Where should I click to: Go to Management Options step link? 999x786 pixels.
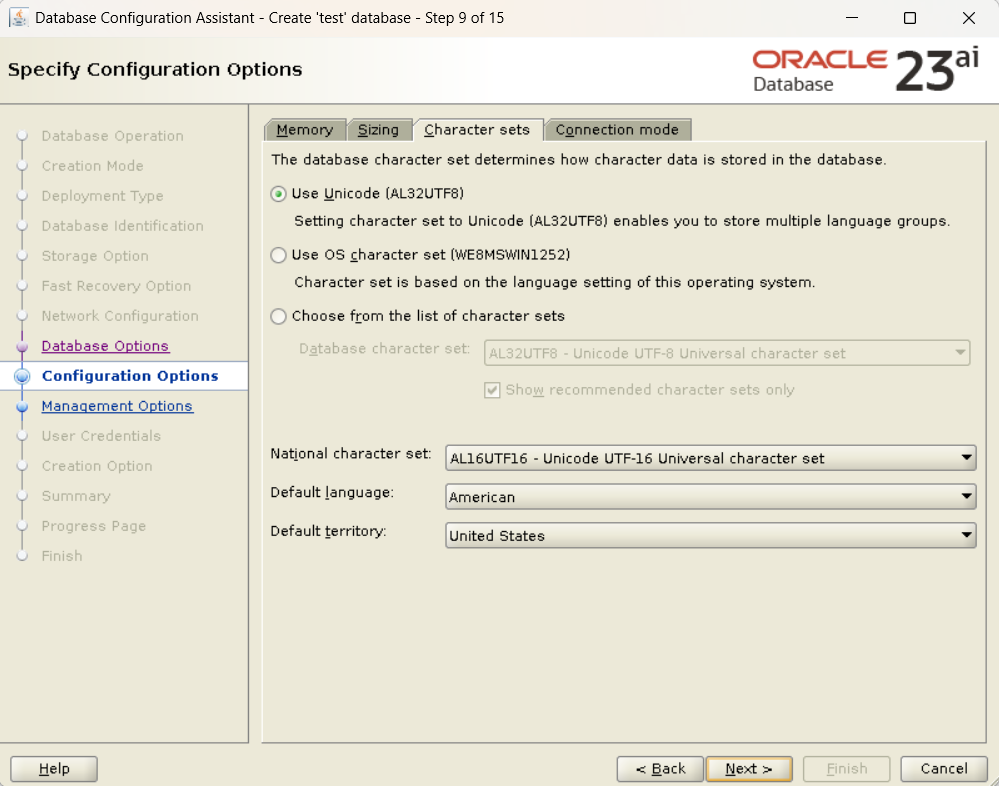pos(117,406)
